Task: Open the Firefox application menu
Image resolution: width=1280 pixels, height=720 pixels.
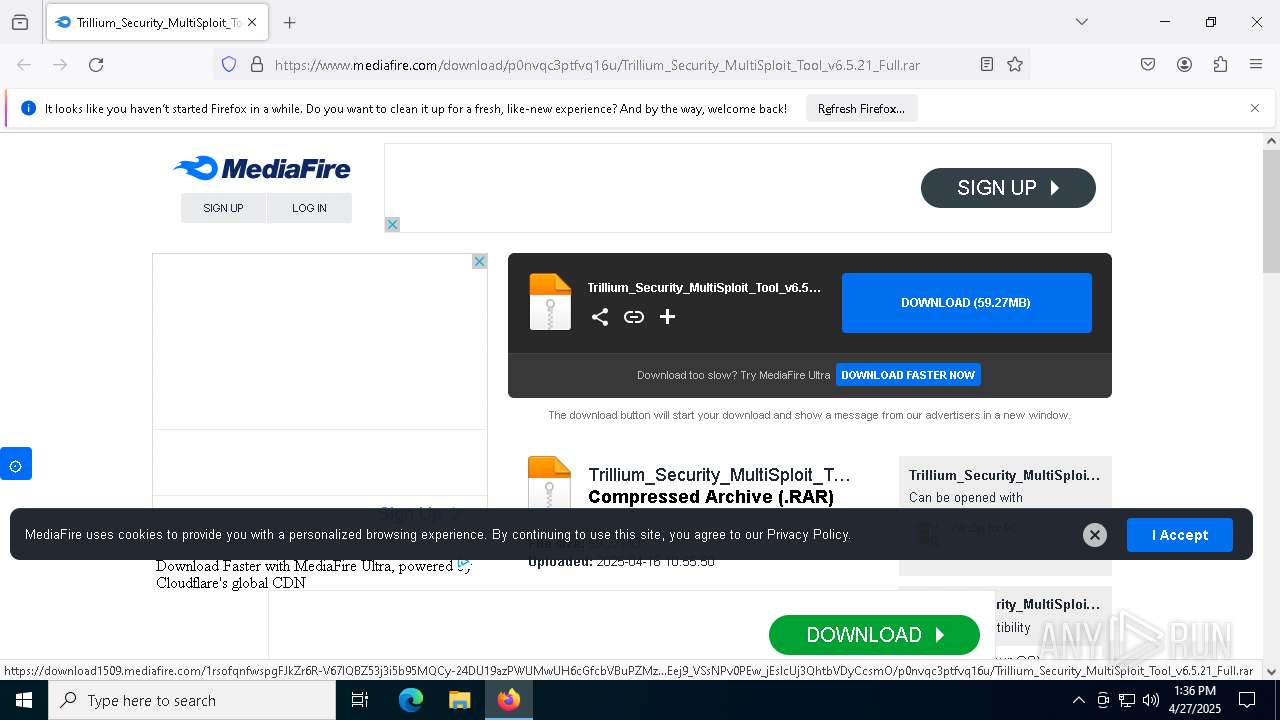Action: coord(1256,64)
